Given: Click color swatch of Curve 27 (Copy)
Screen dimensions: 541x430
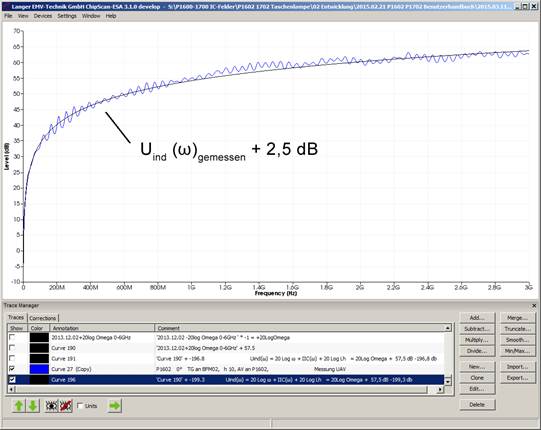Looking at the screenshot, I should click(39, 369).
